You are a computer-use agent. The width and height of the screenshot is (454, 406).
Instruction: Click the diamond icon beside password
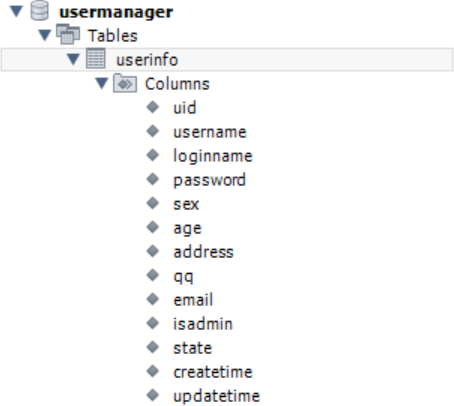click(x=153, y=179)
